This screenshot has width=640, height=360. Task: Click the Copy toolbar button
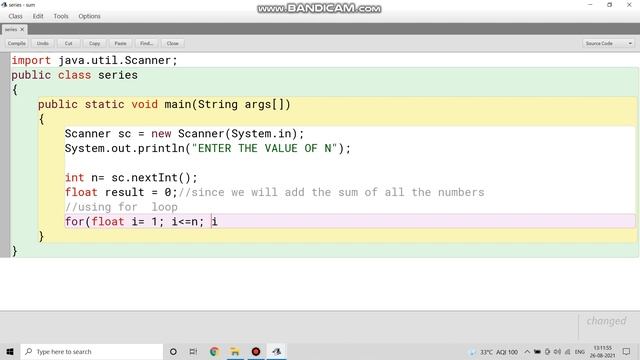[94, 43]
